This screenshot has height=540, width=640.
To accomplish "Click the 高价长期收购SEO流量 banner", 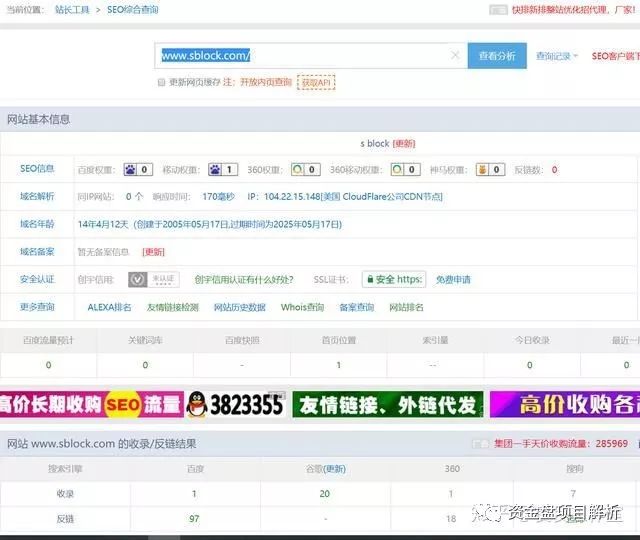I will pos(91,404).
